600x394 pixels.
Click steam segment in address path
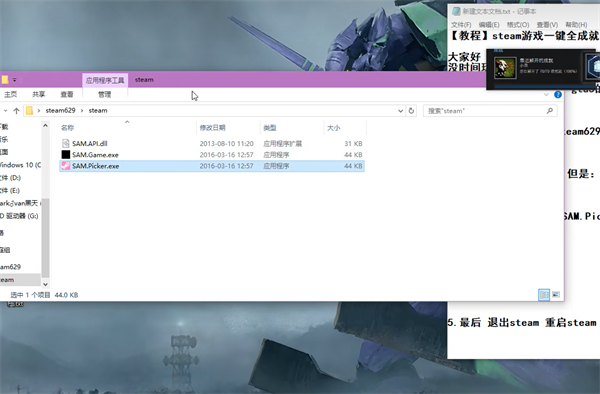tap(98, 111)
